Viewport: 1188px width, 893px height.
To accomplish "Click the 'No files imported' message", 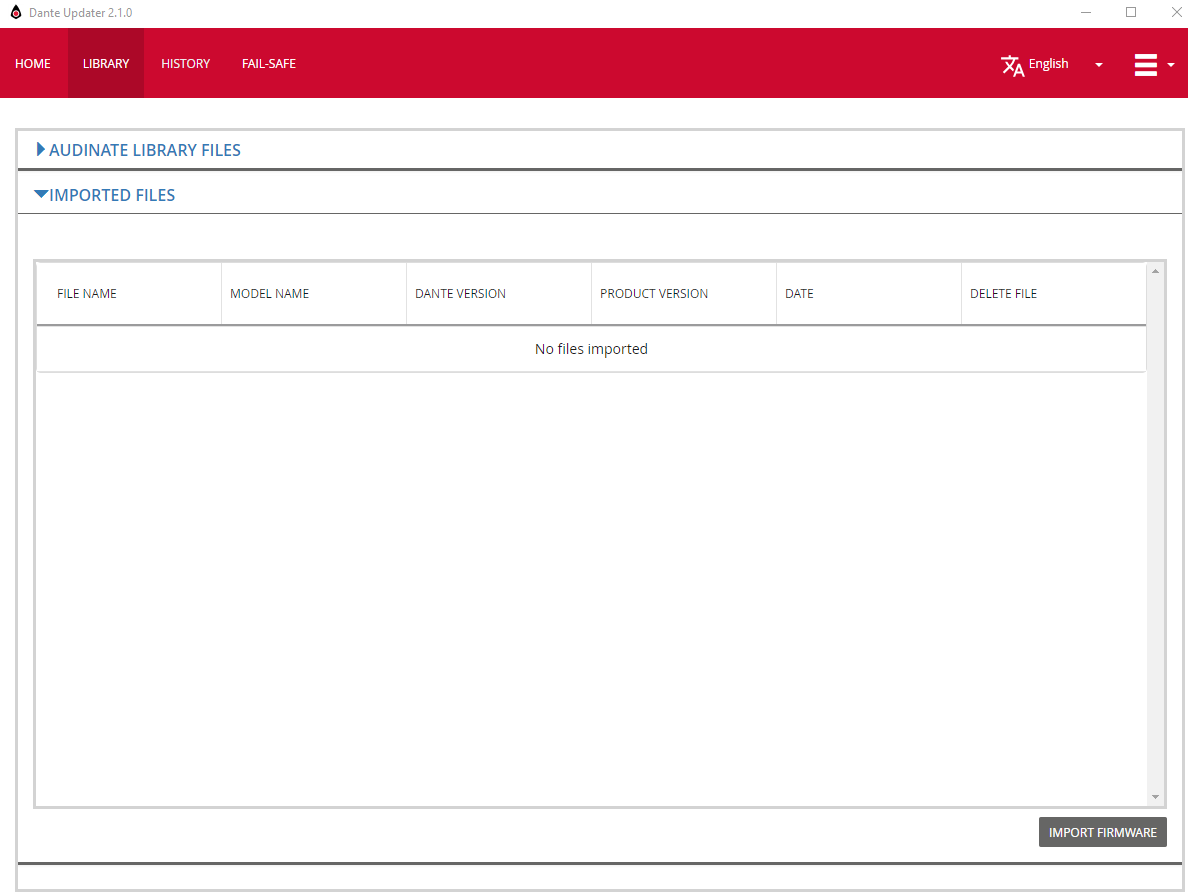I will (x=591, y=349).
